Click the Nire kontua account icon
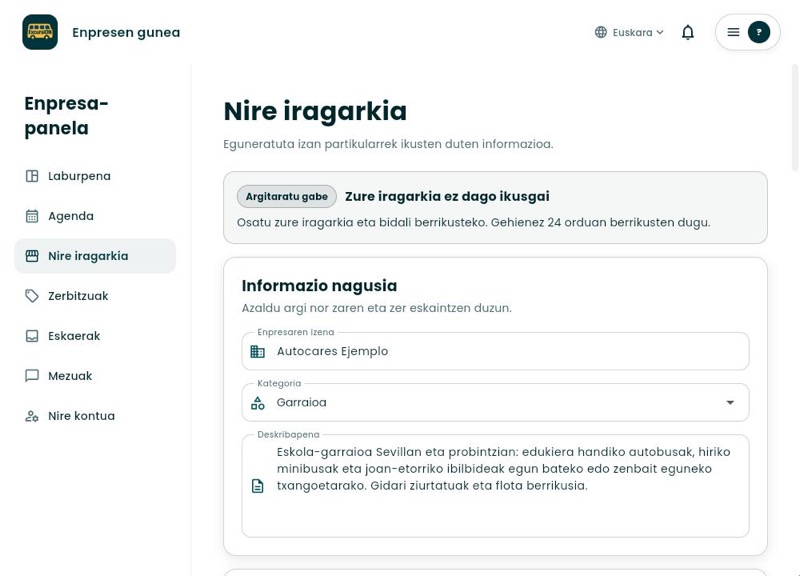This screenshot has height=576, width=800. pyautogui.click(x=32, y=416)
